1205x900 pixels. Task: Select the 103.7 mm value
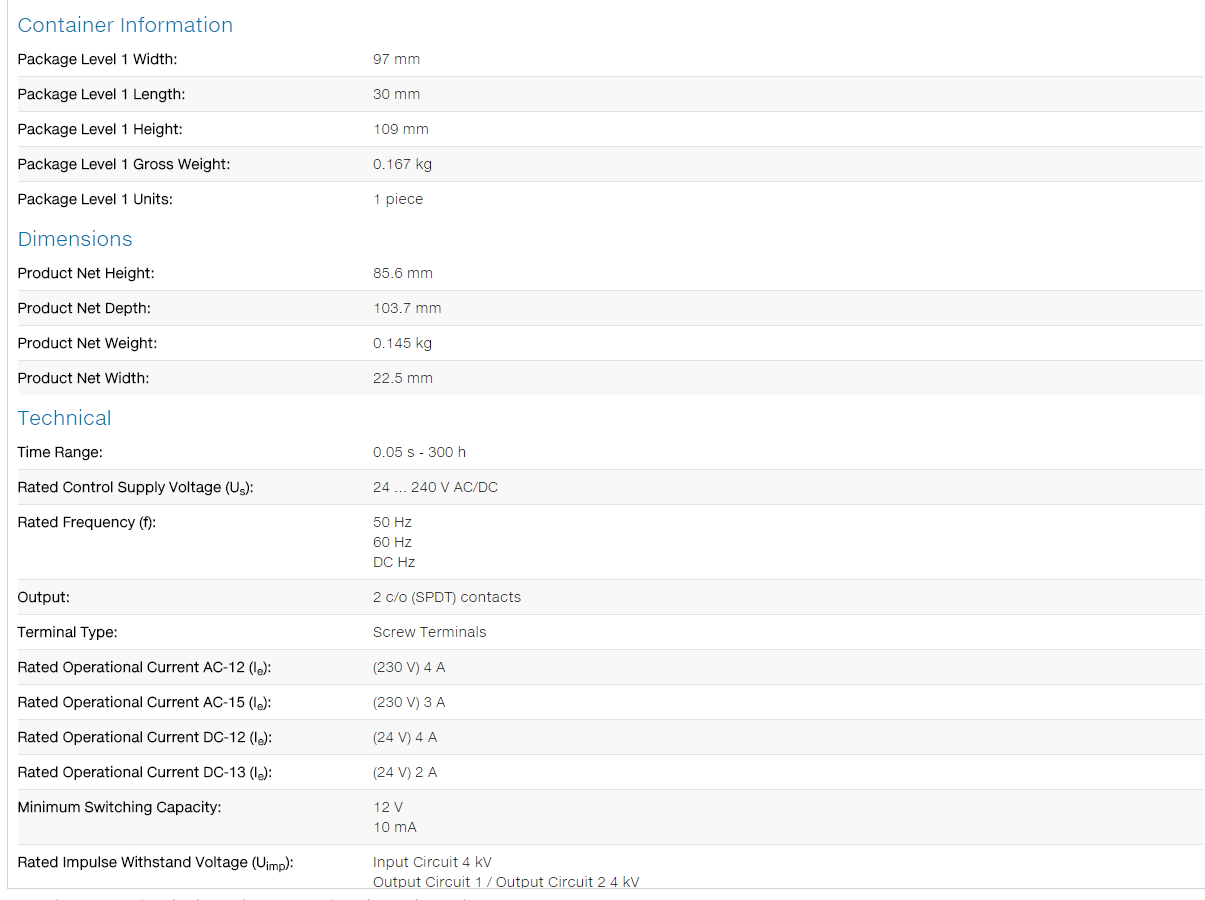407,308
